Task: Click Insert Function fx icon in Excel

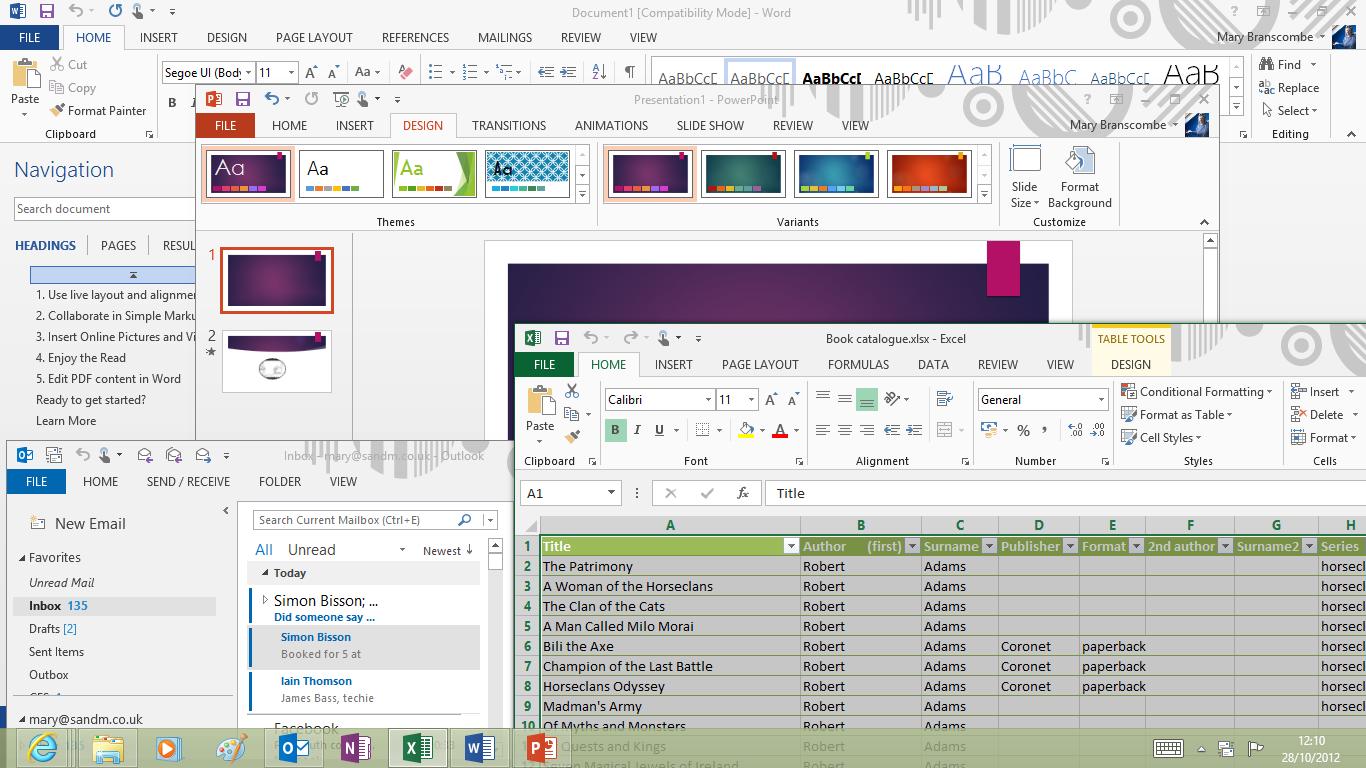Action: (742, 493)
